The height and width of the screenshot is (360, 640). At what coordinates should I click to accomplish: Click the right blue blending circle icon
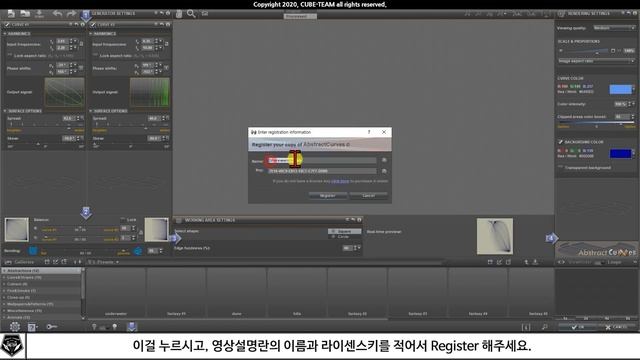tap(138, 251)
